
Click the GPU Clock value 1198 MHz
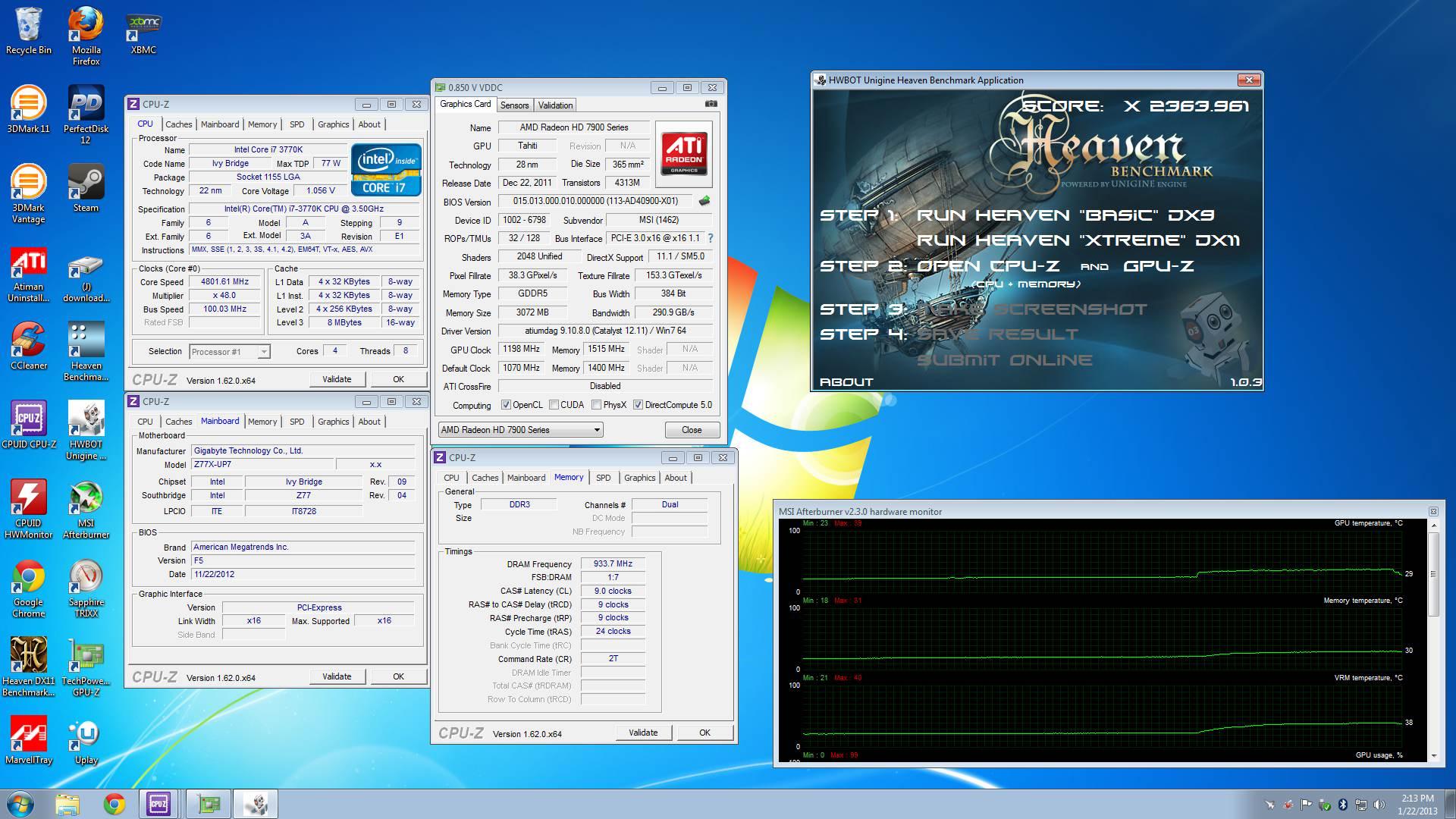521,350
